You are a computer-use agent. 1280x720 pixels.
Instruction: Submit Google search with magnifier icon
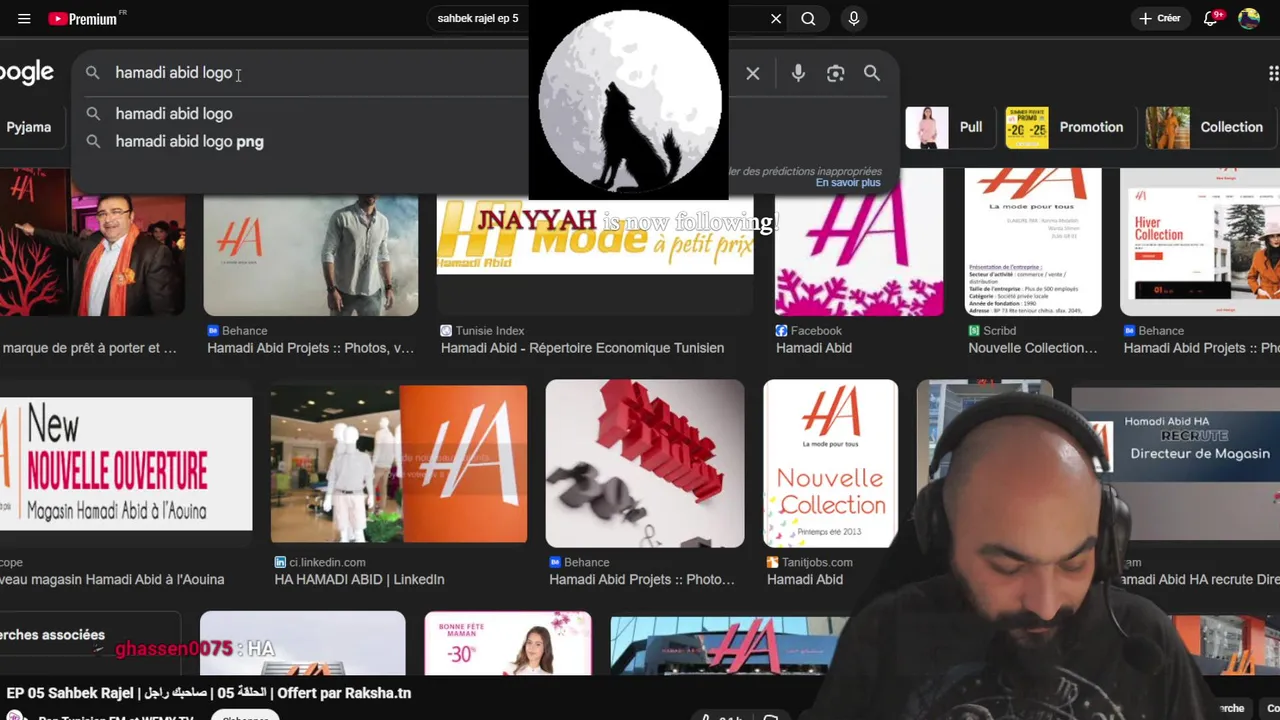872,73
